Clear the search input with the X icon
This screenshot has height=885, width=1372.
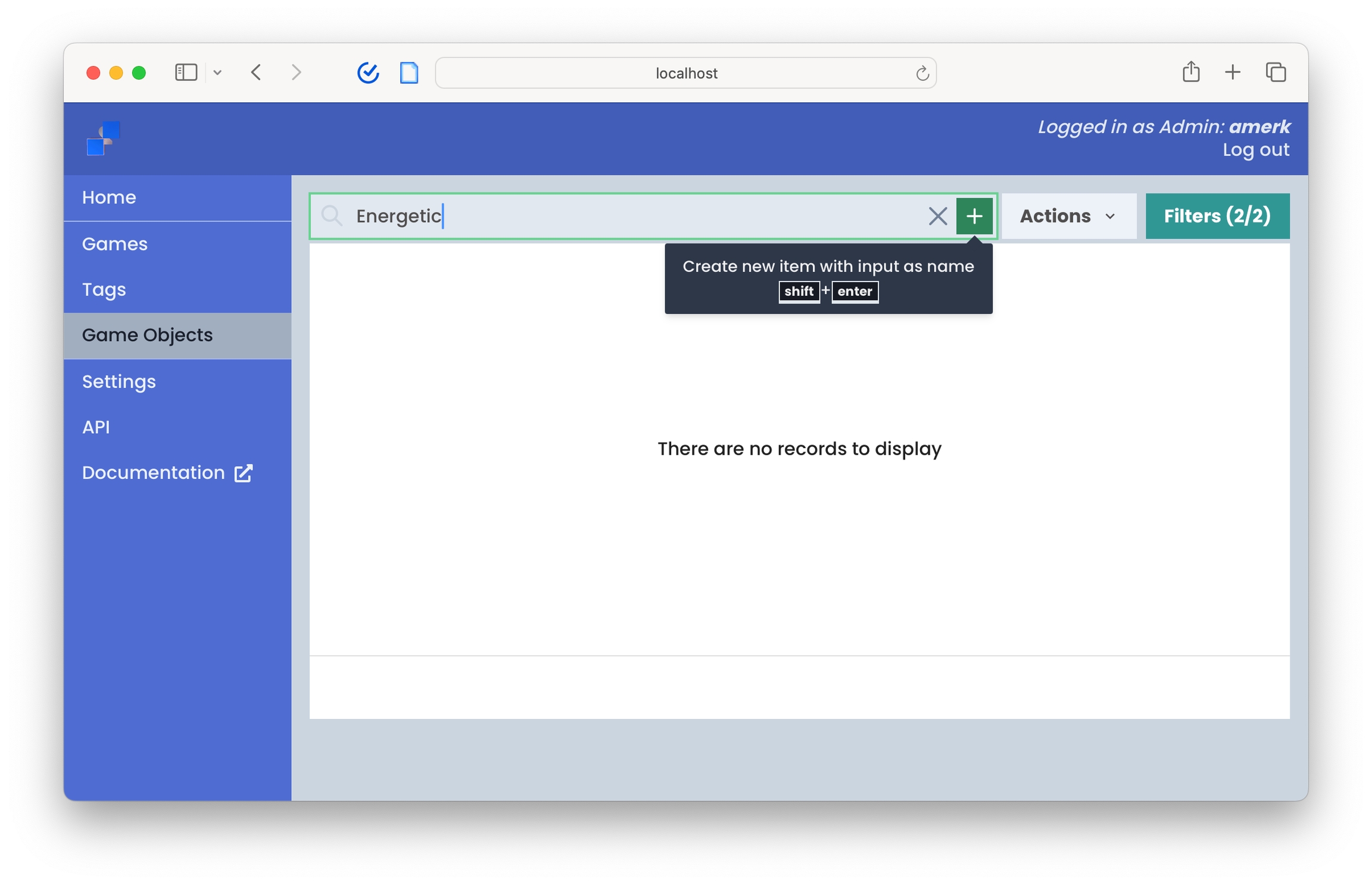click(937, 216)
